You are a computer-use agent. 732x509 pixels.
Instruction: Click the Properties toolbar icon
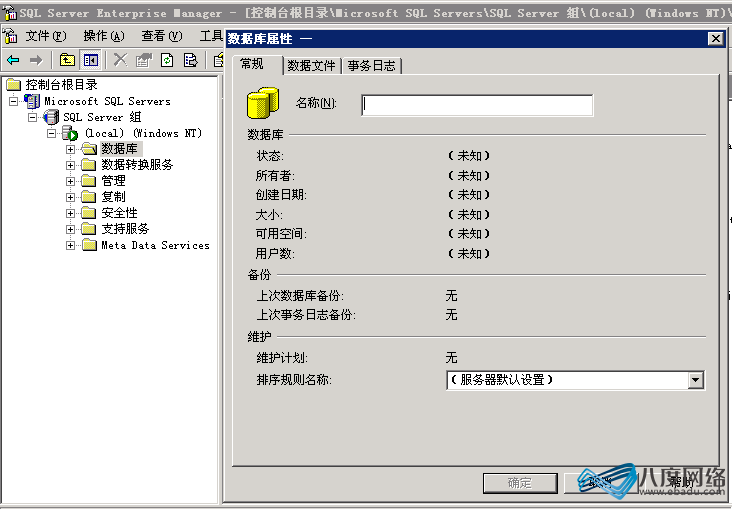[x=144, y=60]
